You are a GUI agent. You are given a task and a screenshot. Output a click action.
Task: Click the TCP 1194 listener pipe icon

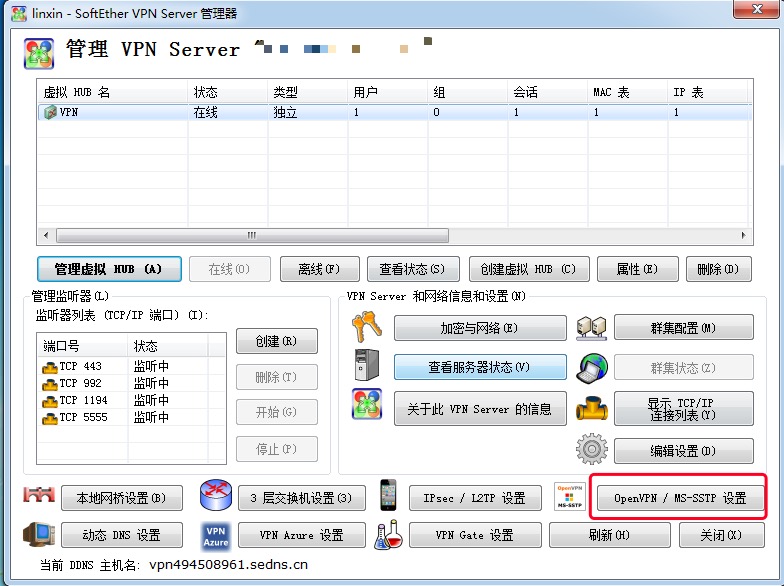[50, 401]
